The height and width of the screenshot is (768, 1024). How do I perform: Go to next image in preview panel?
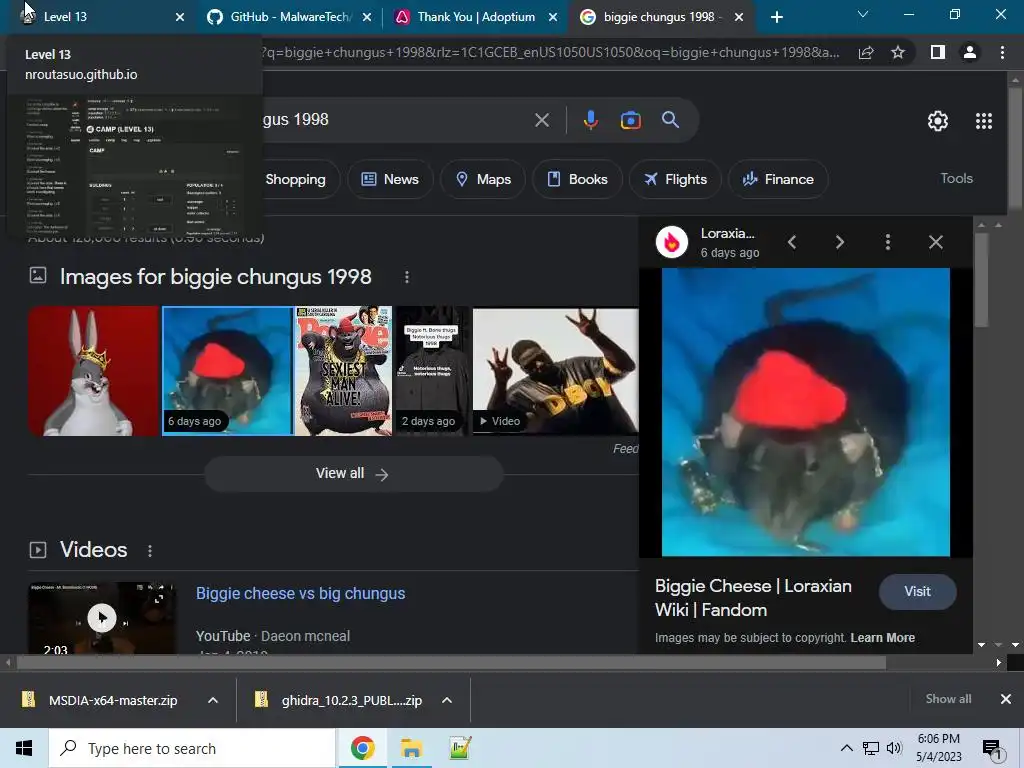pos(840,242)
